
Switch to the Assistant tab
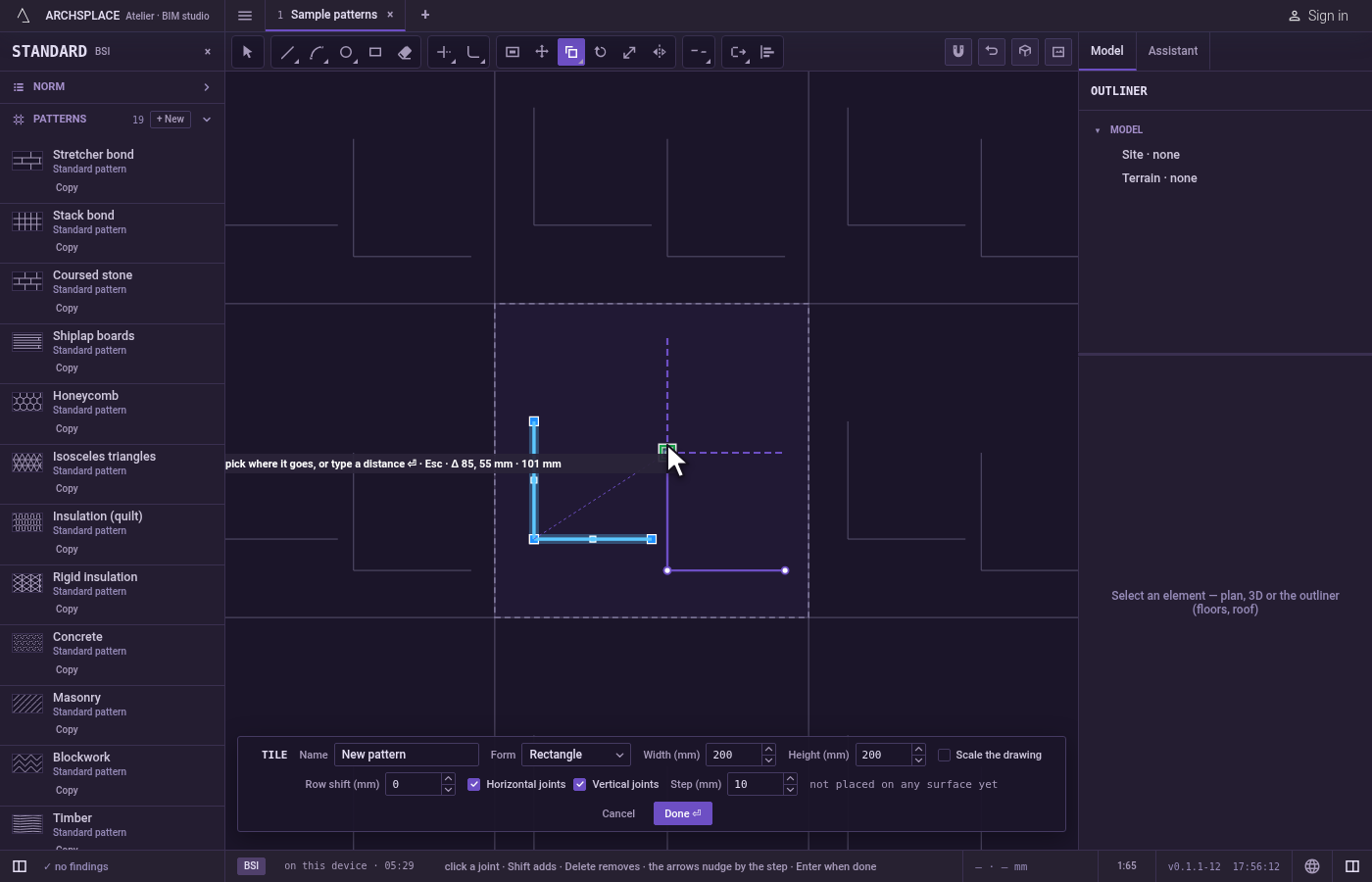tap(1173, 51)
